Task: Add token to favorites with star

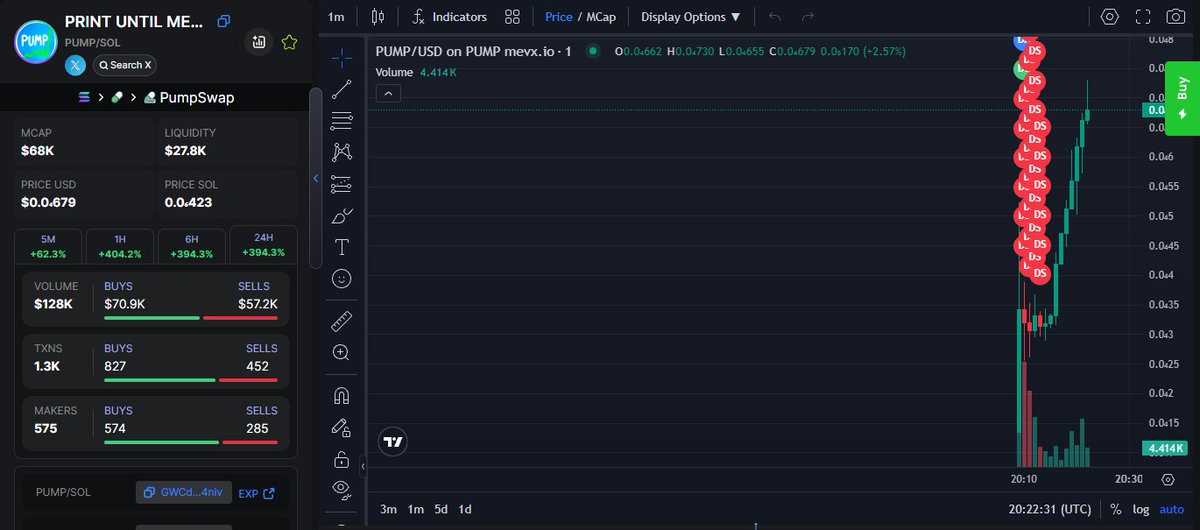Action: point(289,42)
